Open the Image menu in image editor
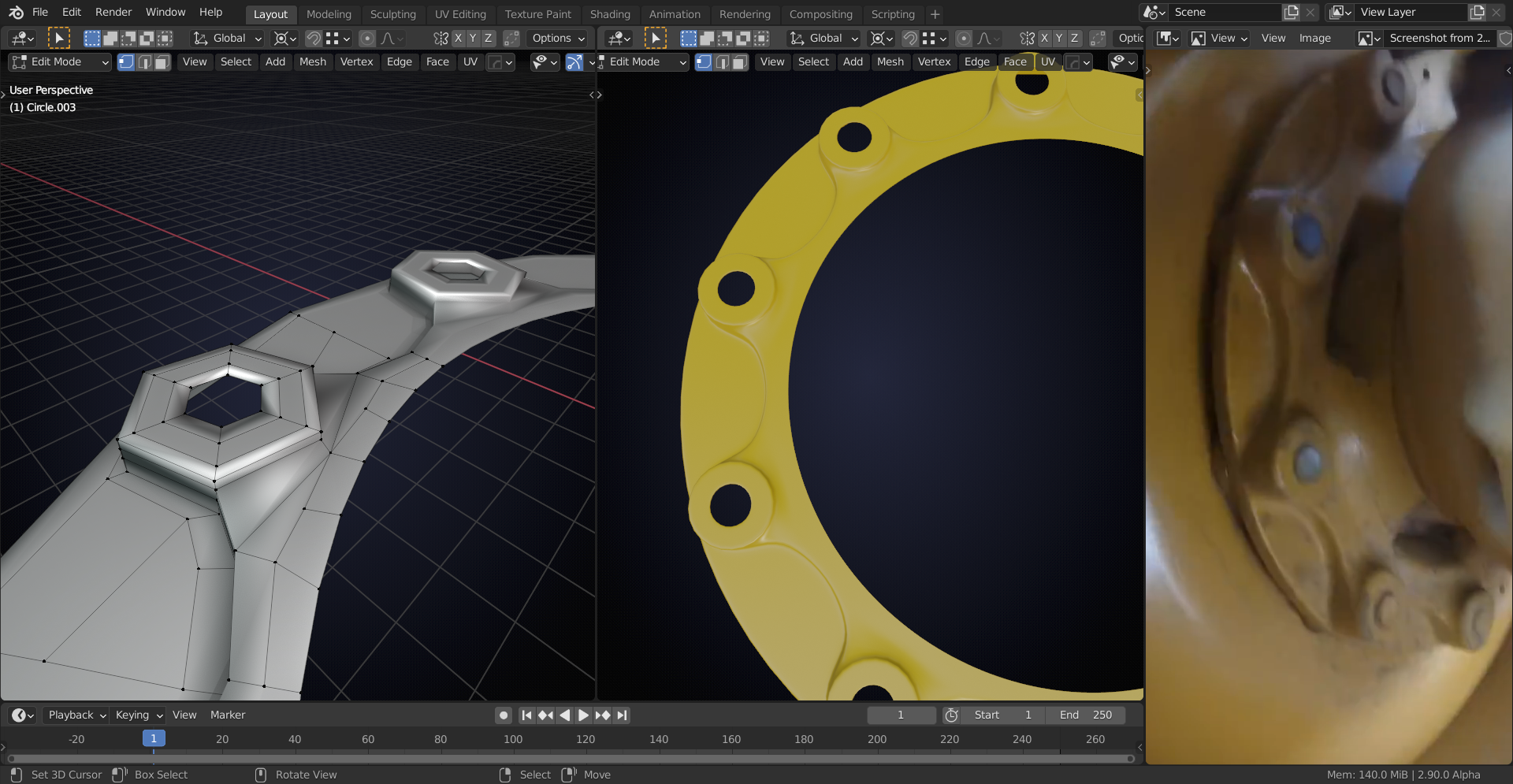The image size is (1513, 784). [x=1314, y=38]
